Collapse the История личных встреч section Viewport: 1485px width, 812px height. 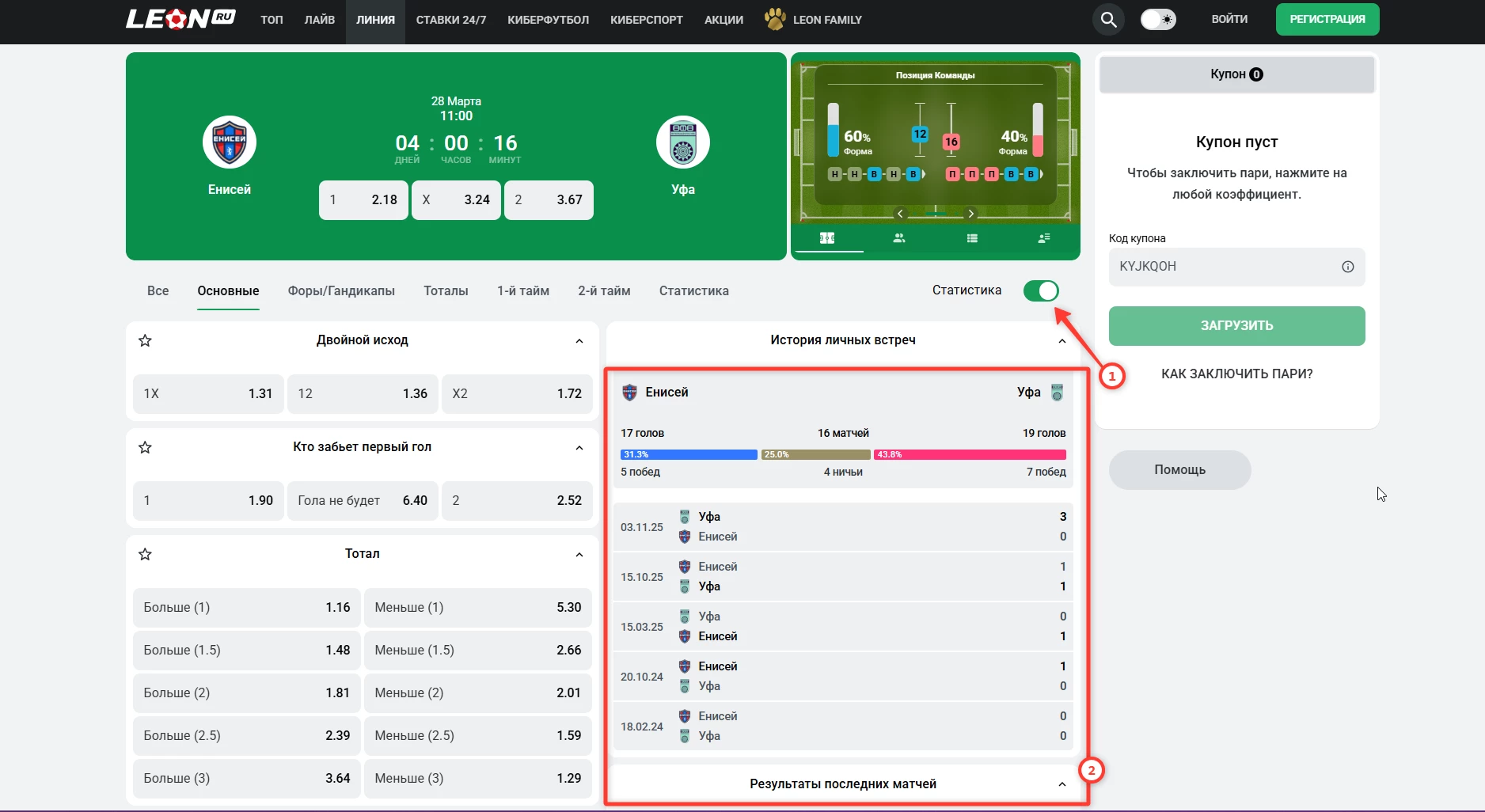click(x=1062, y=341)
